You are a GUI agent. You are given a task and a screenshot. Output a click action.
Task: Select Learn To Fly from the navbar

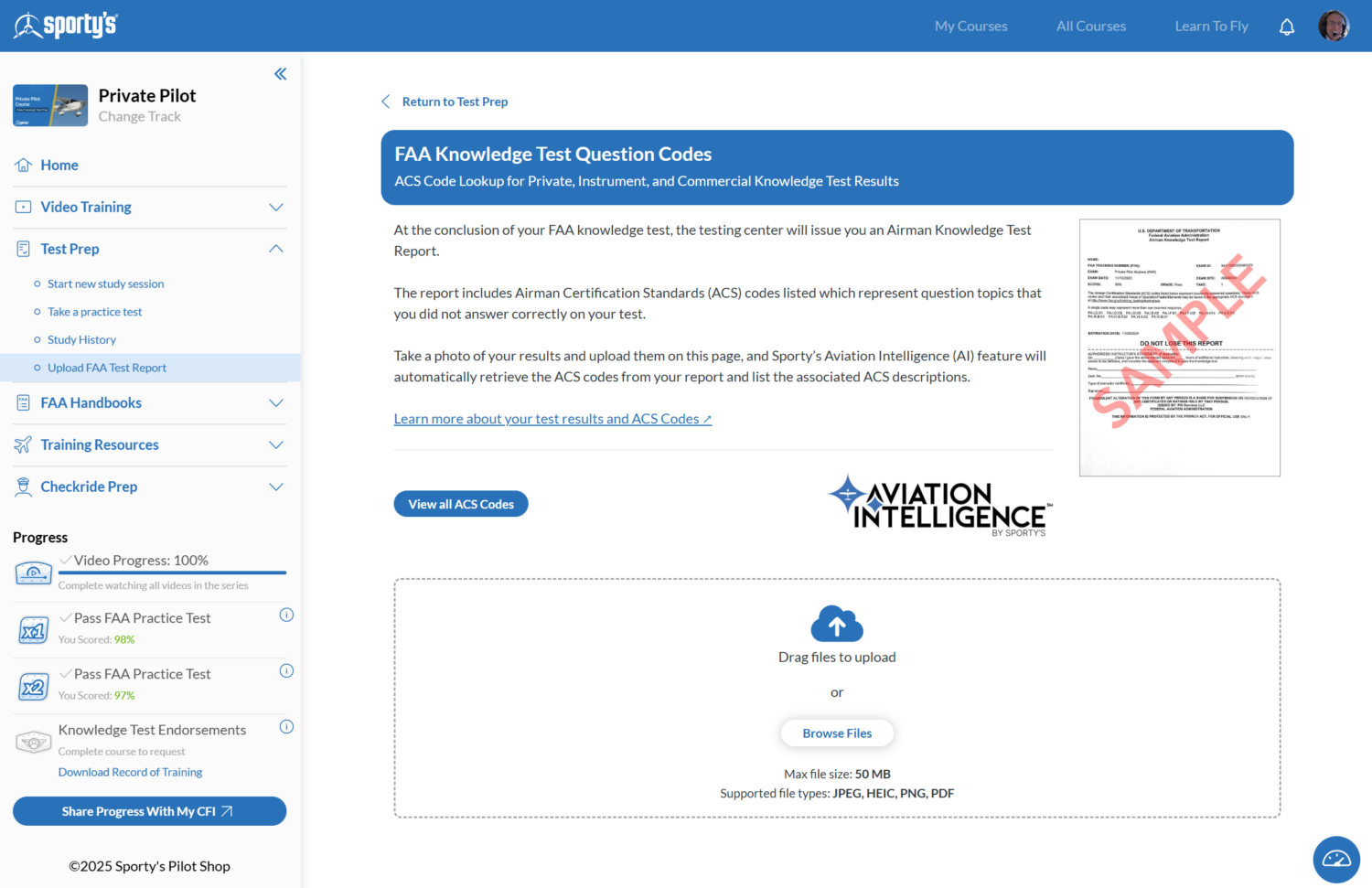pos(1211,26)
